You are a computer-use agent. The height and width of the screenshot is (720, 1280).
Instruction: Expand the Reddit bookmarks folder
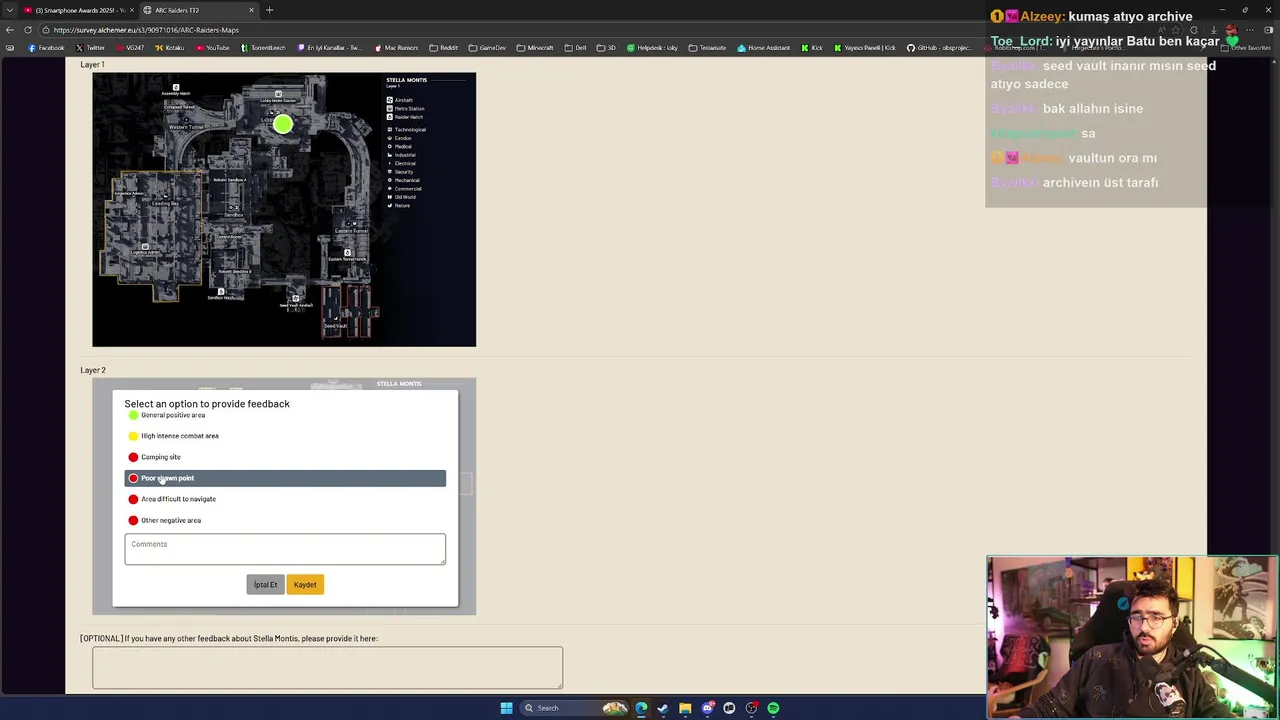444,48
